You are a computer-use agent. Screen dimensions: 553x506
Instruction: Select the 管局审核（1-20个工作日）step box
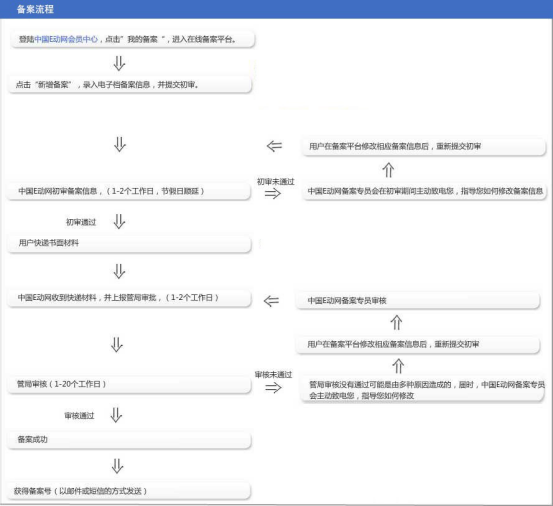click(129, 384)
